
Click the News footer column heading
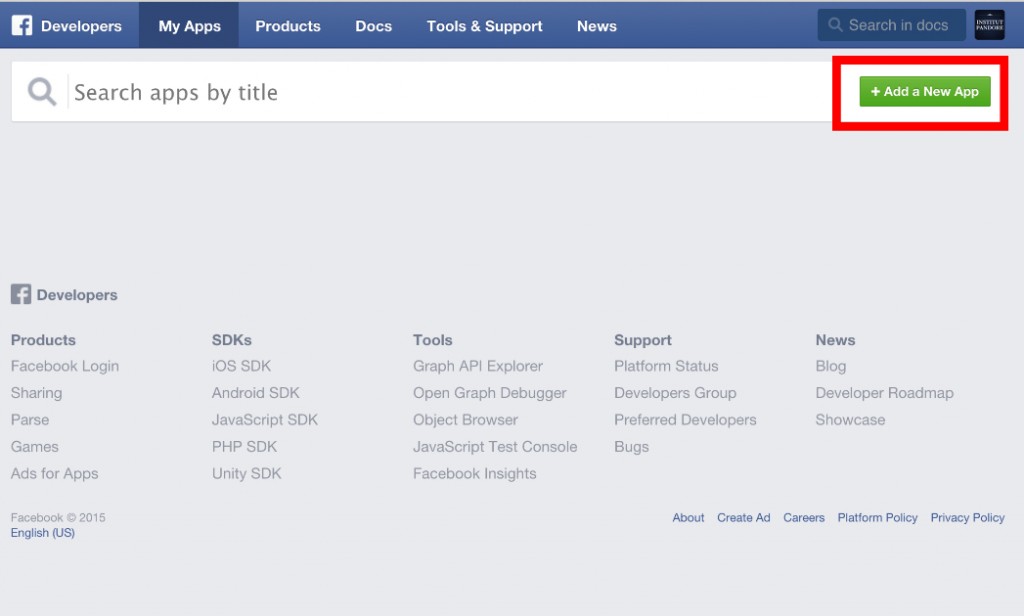click(835, 340)
